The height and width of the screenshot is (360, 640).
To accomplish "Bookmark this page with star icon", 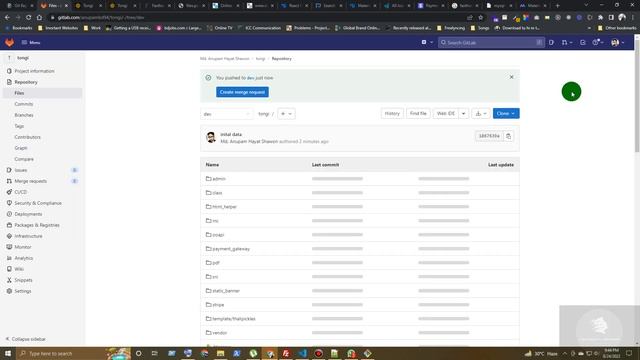I will [480, 18].
